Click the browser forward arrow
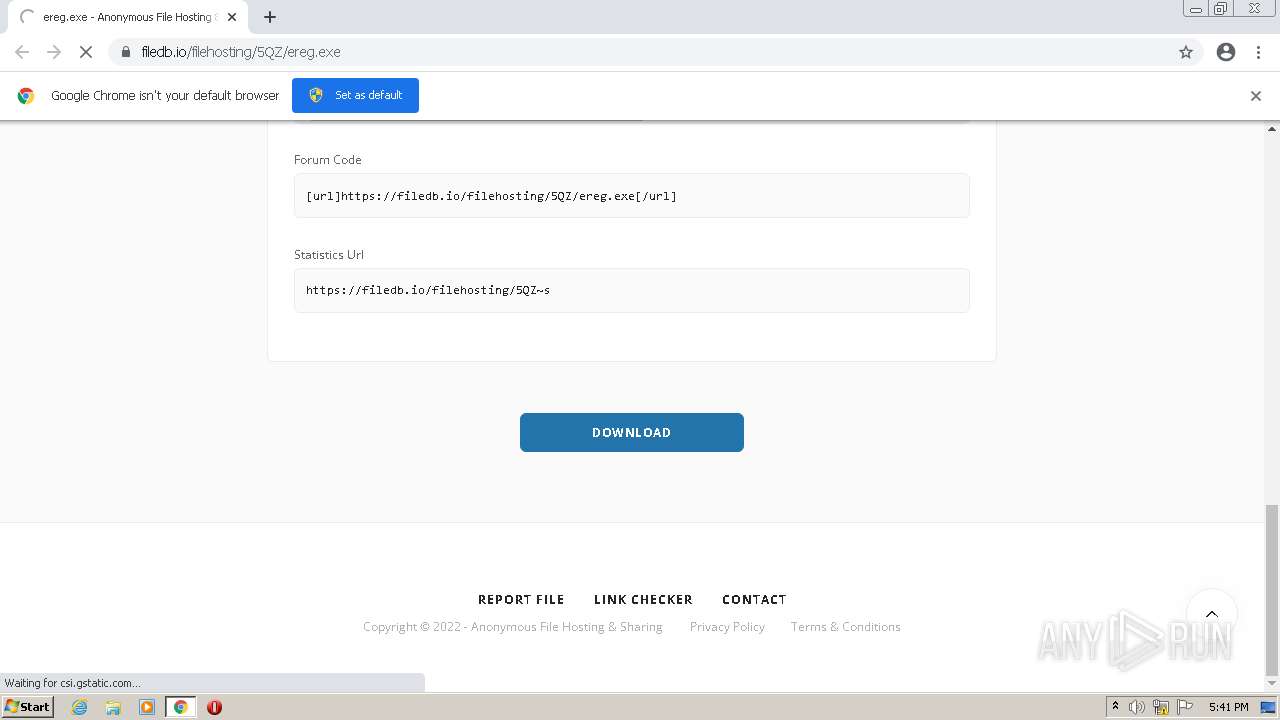The height and width of the screenshot is (720, 1280). (x=54, y=52)
